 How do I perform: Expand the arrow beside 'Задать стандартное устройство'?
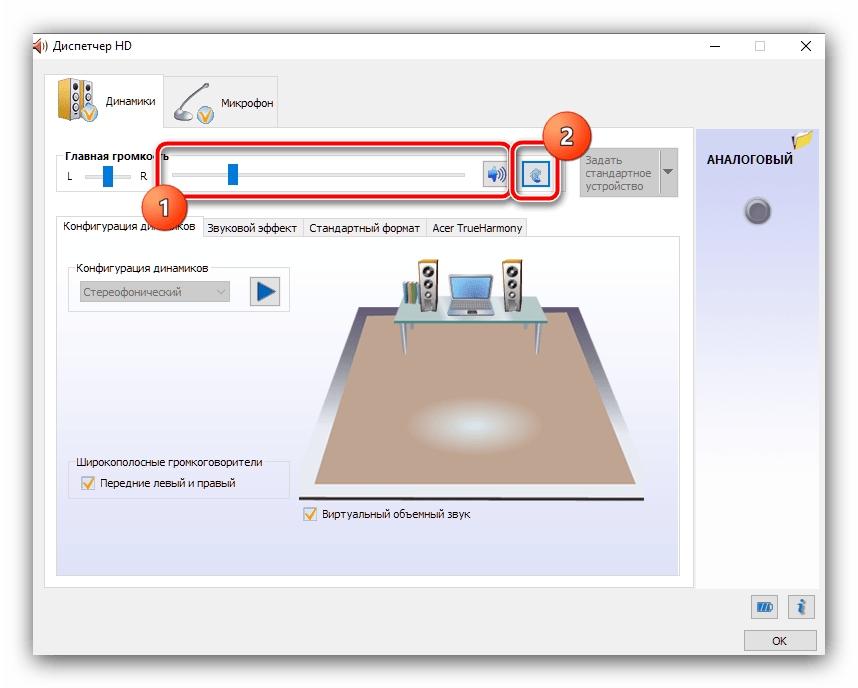(668, 172)
